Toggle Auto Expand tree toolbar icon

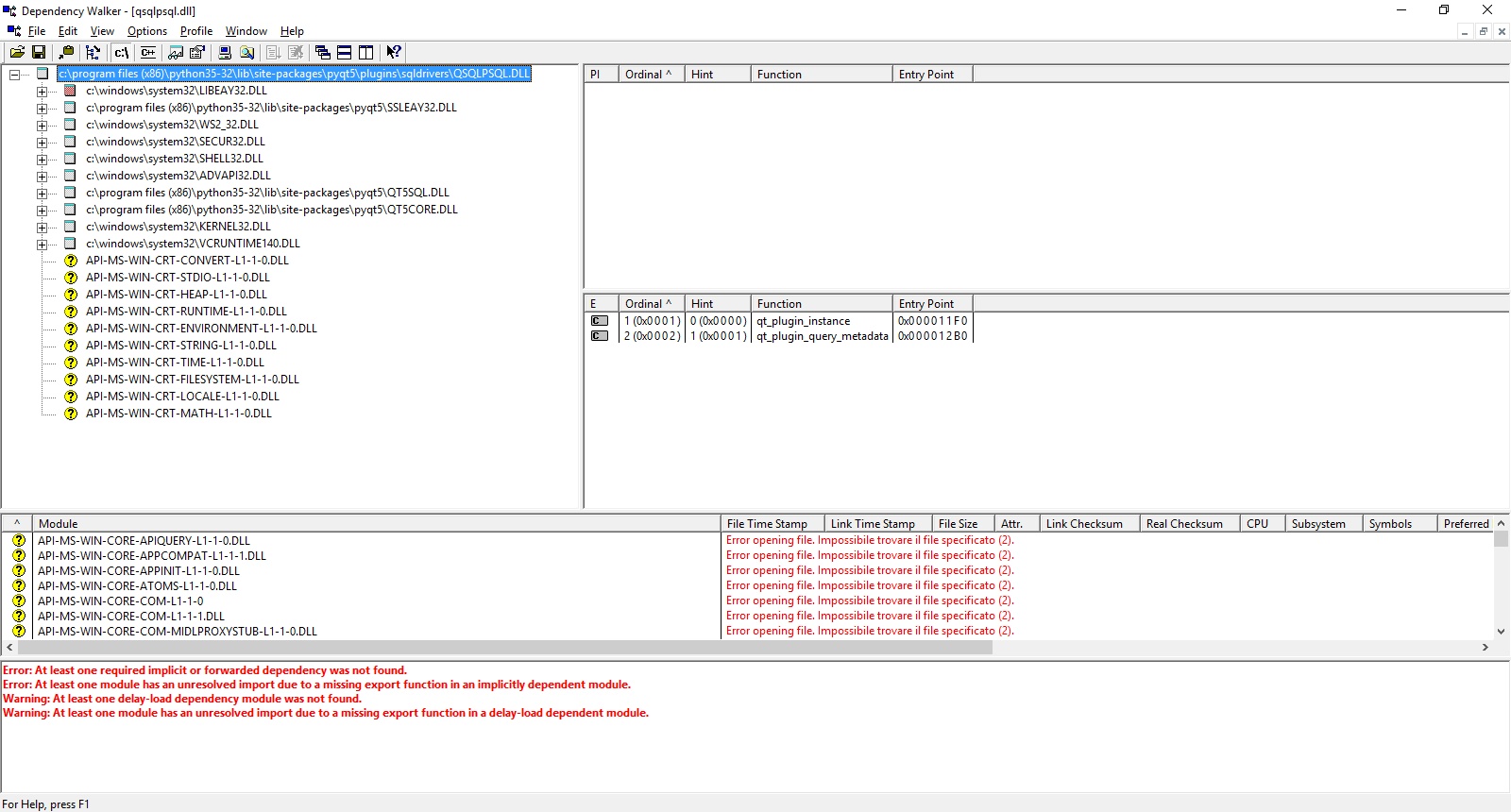93,53
